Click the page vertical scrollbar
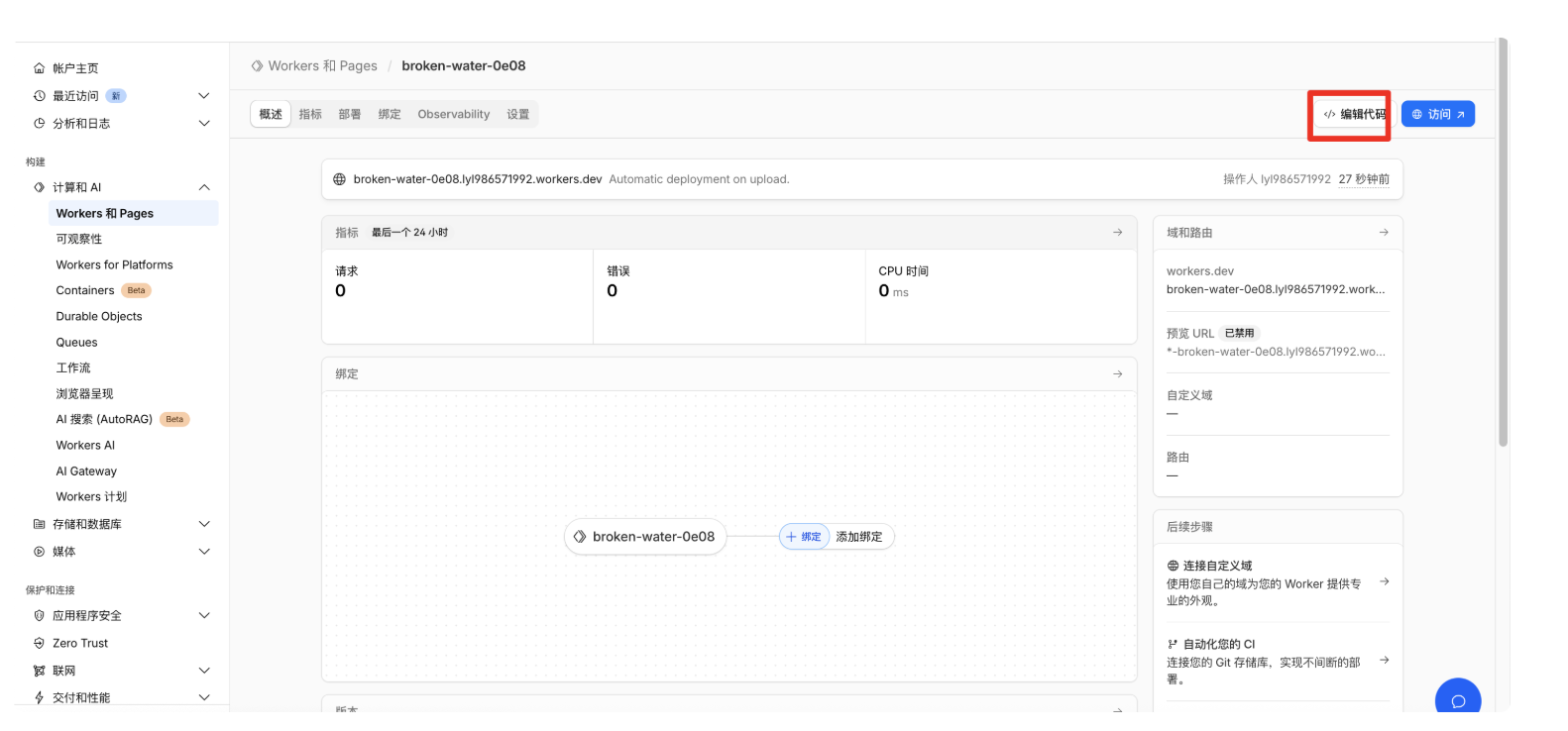1568x731 pixels. 1503,248
